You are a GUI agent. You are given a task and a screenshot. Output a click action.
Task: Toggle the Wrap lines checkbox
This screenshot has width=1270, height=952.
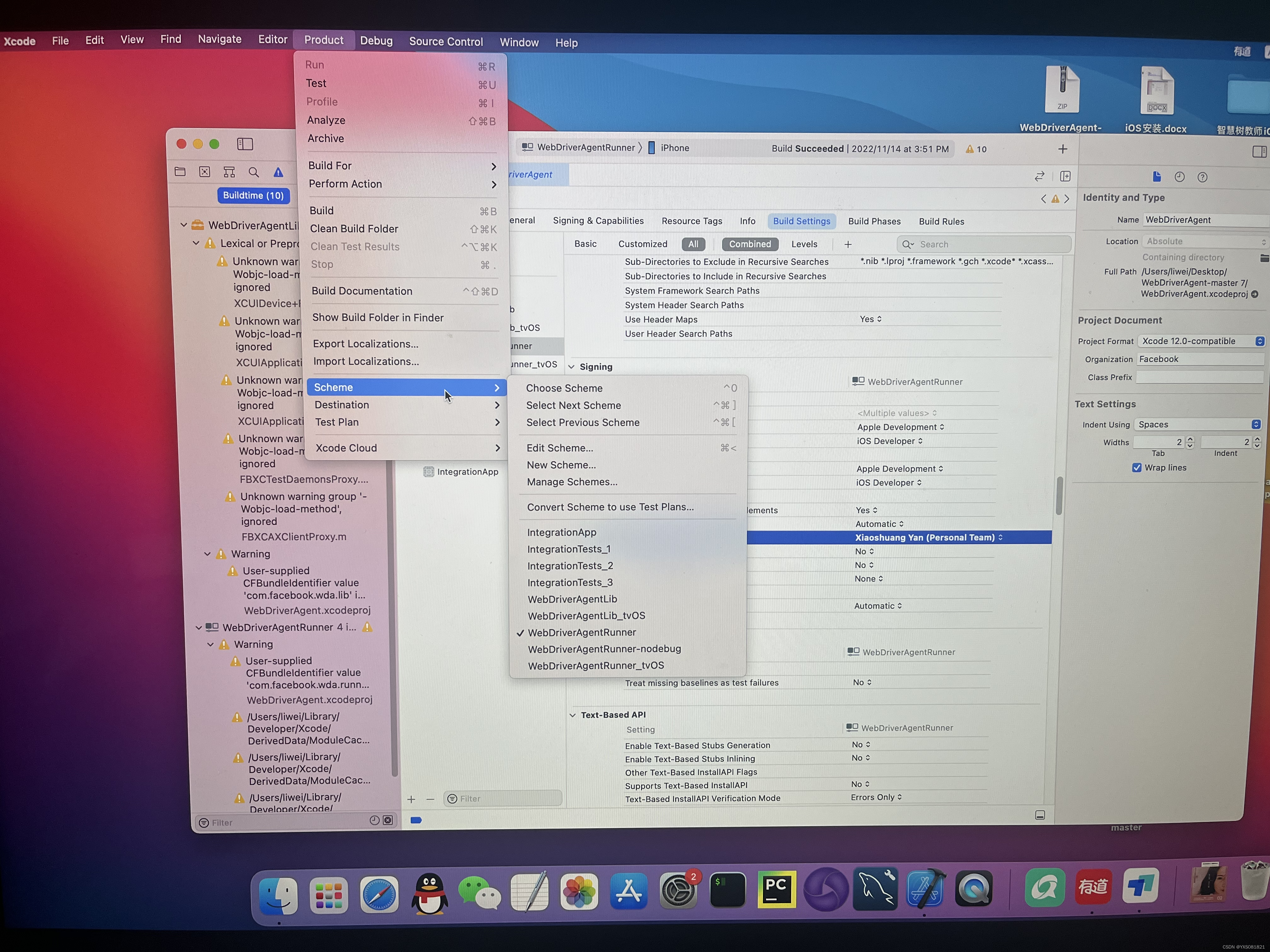pyautogui.click(x=1137, y=468)
